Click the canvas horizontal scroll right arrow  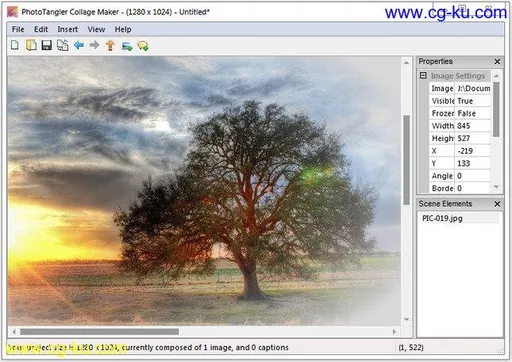pyautogui.click(x=394, y=332)
